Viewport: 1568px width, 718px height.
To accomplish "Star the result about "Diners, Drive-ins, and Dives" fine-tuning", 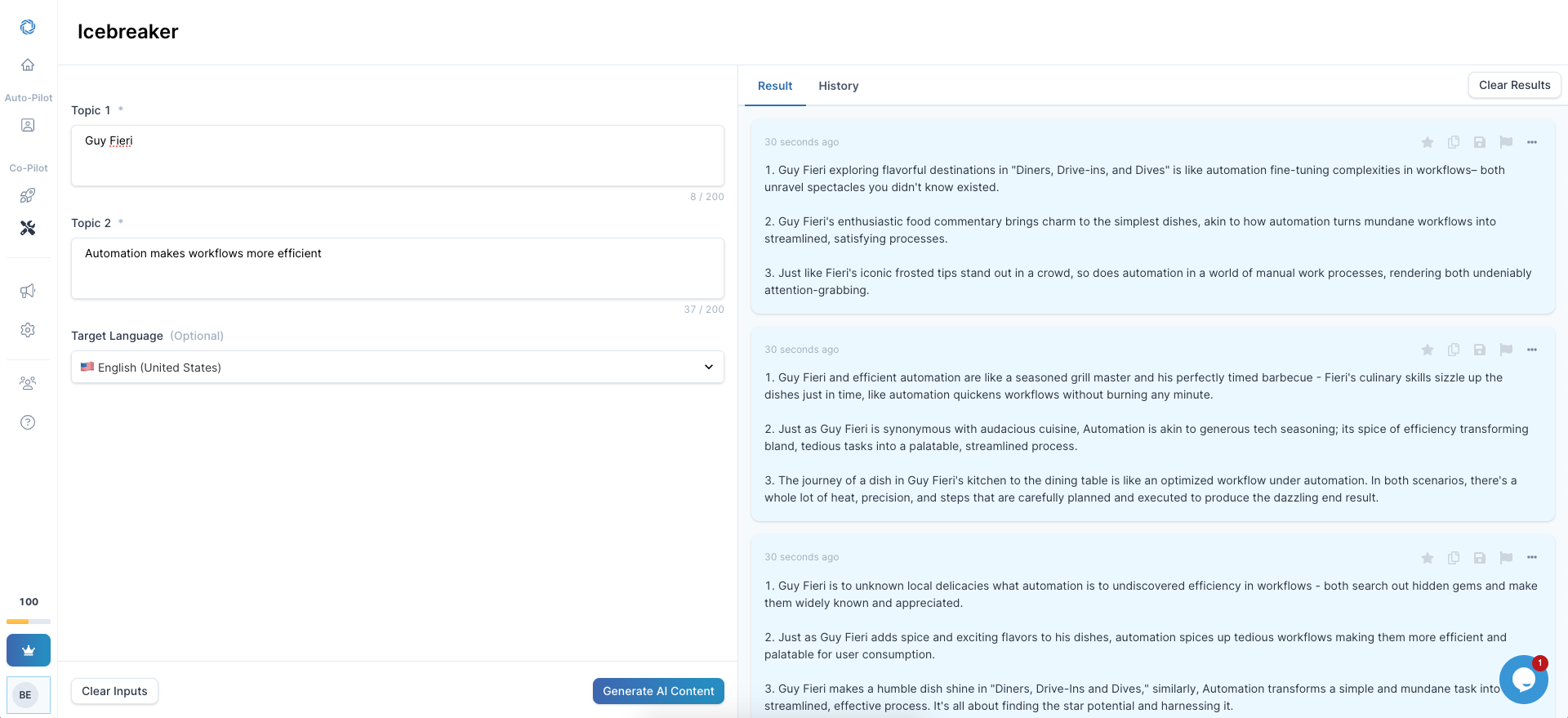I will 1428,142.
